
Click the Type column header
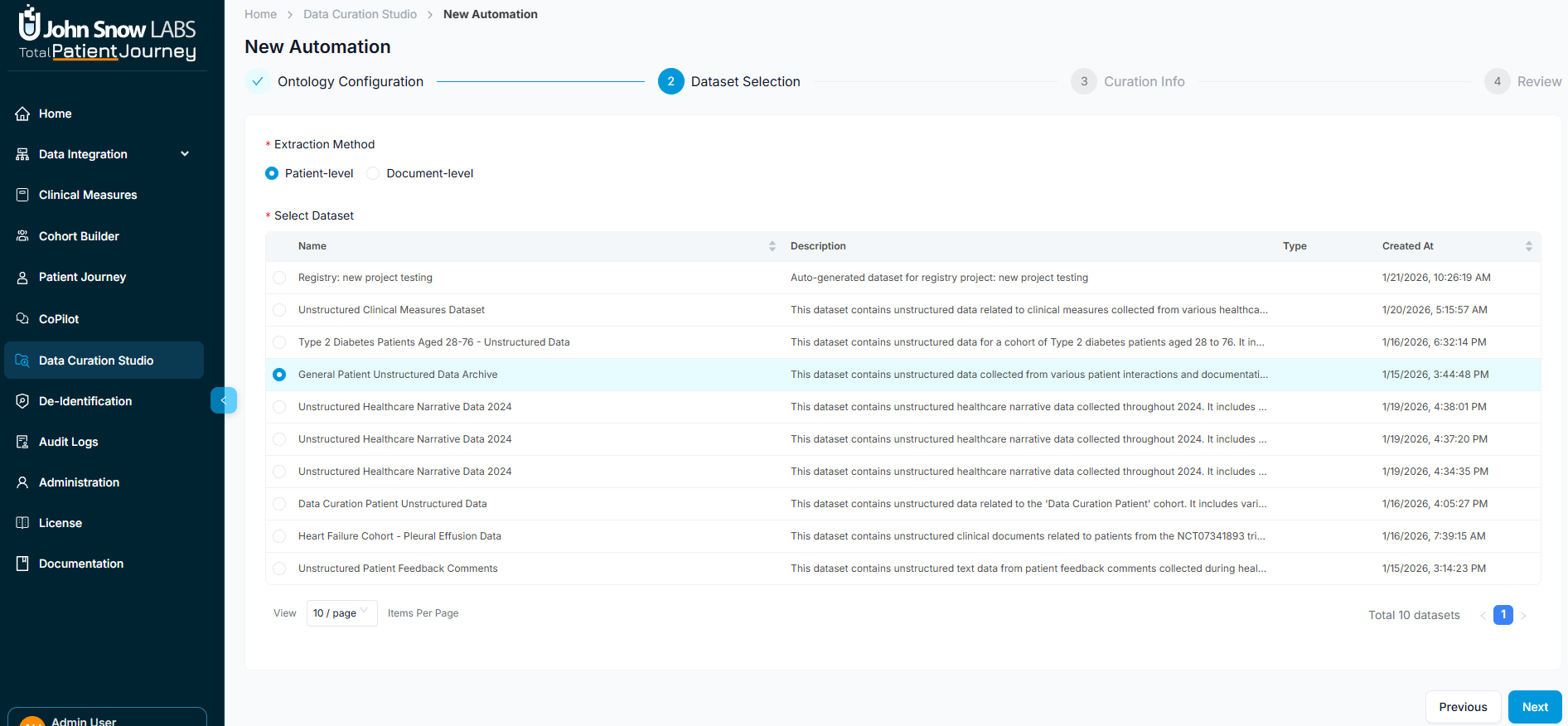1295,246
